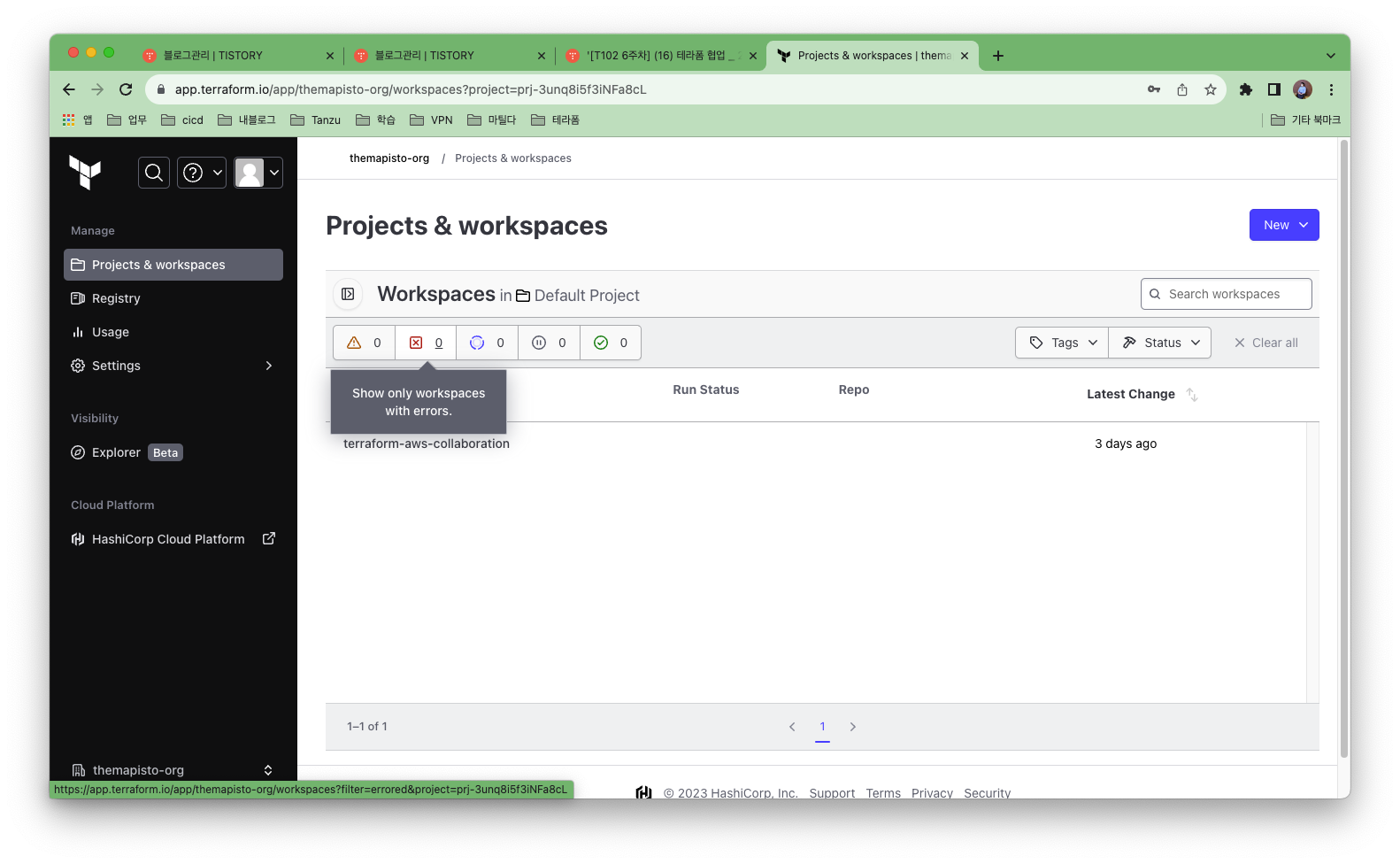Viewport: 1400px width, 864px height.
Task: Switch organization using themapisto-org selector
Action: [173, 770]
